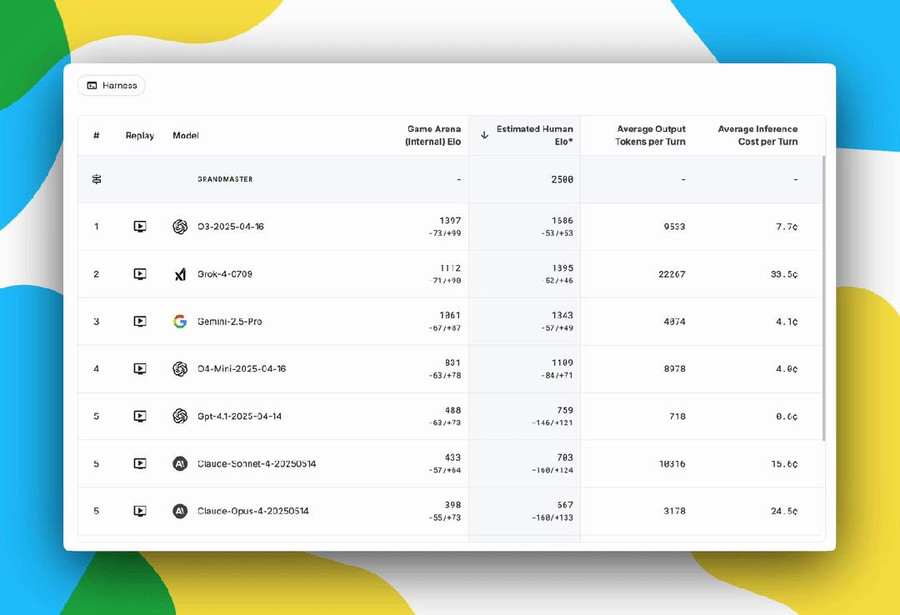Watch the Gemini-2.5-Pro replay
This screenshot has height=615, width=900.
(140, 322)
